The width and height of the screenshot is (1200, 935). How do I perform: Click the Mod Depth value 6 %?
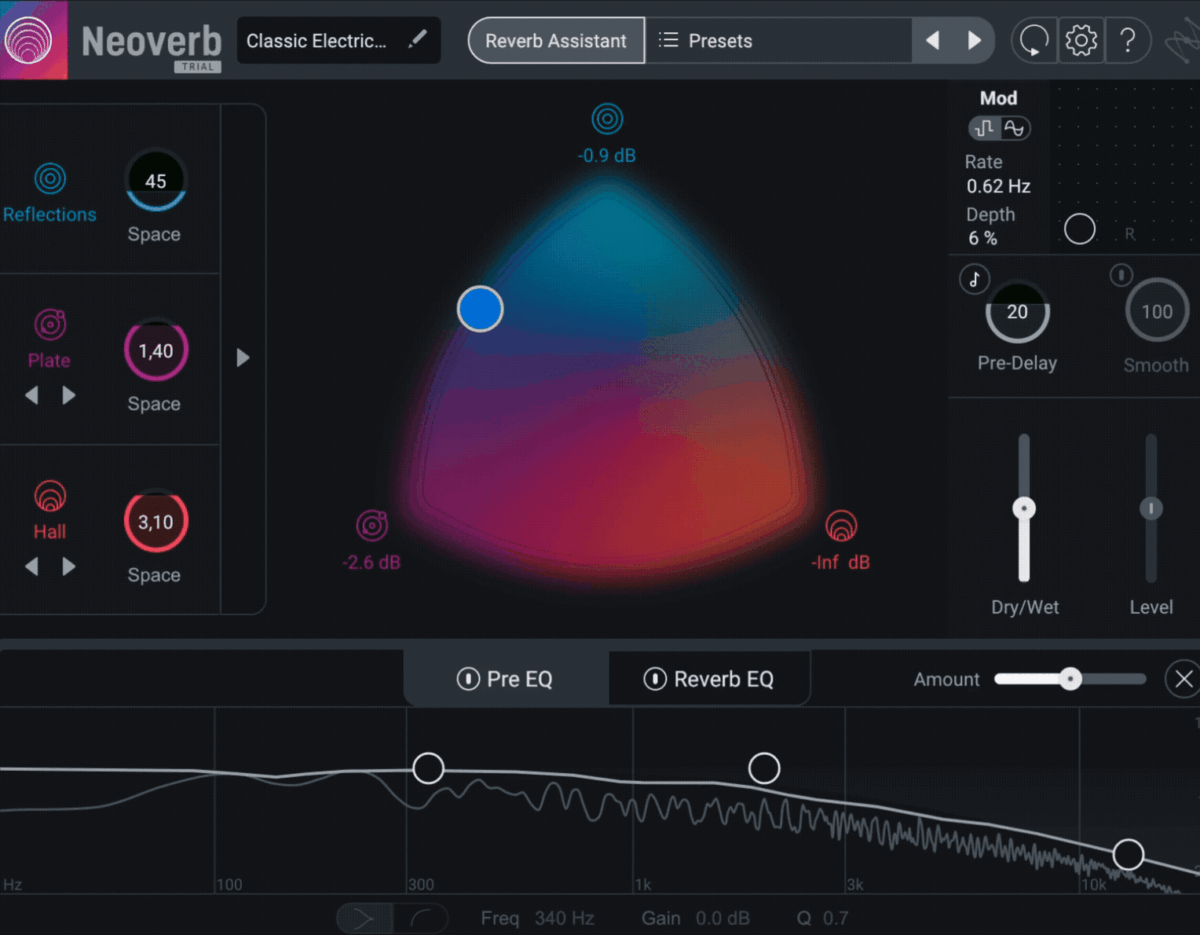click(x=982, y=238)
